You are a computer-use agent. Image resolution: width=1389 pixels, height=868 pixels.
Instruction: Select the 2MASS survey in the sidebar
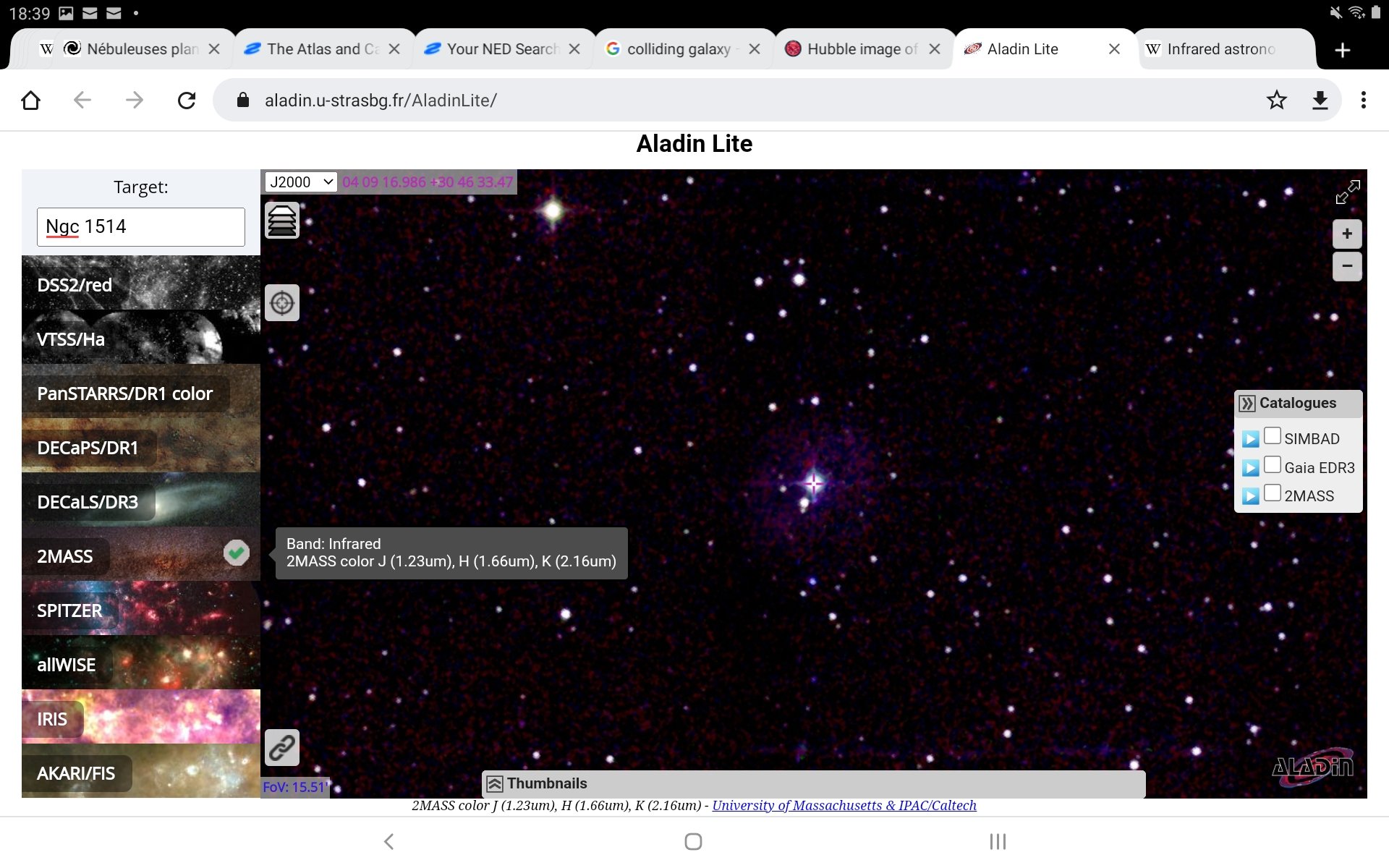141,554
